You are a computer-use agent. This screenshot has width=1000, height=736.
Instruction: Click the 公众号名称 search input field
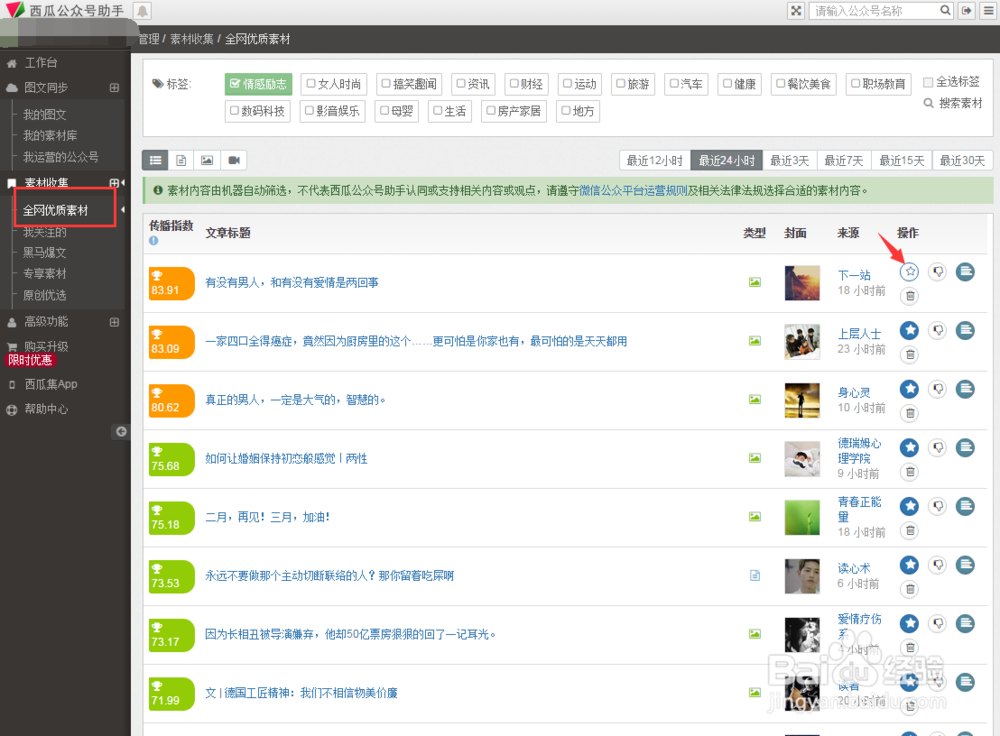874,10
